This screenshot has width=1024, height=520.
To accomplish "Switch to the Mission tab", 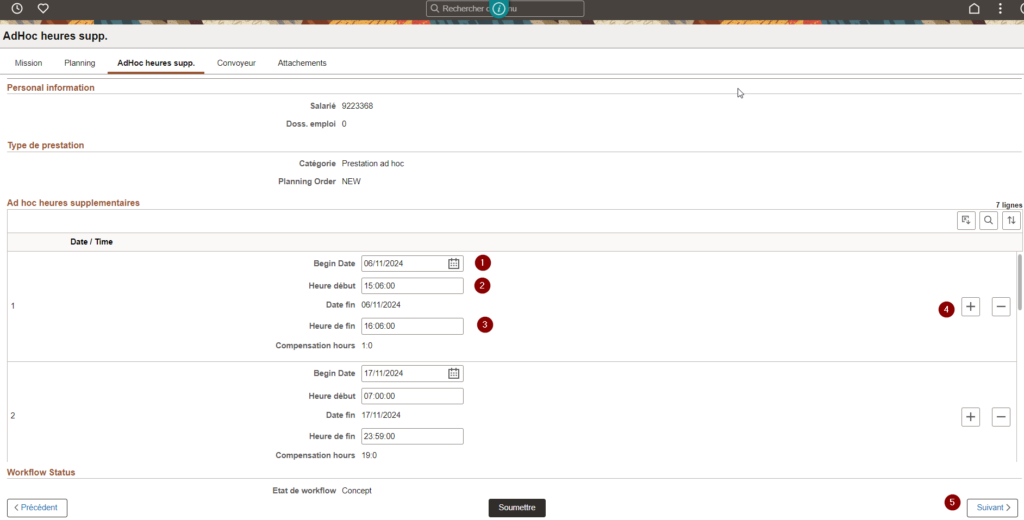I will (x=29, y=63).
